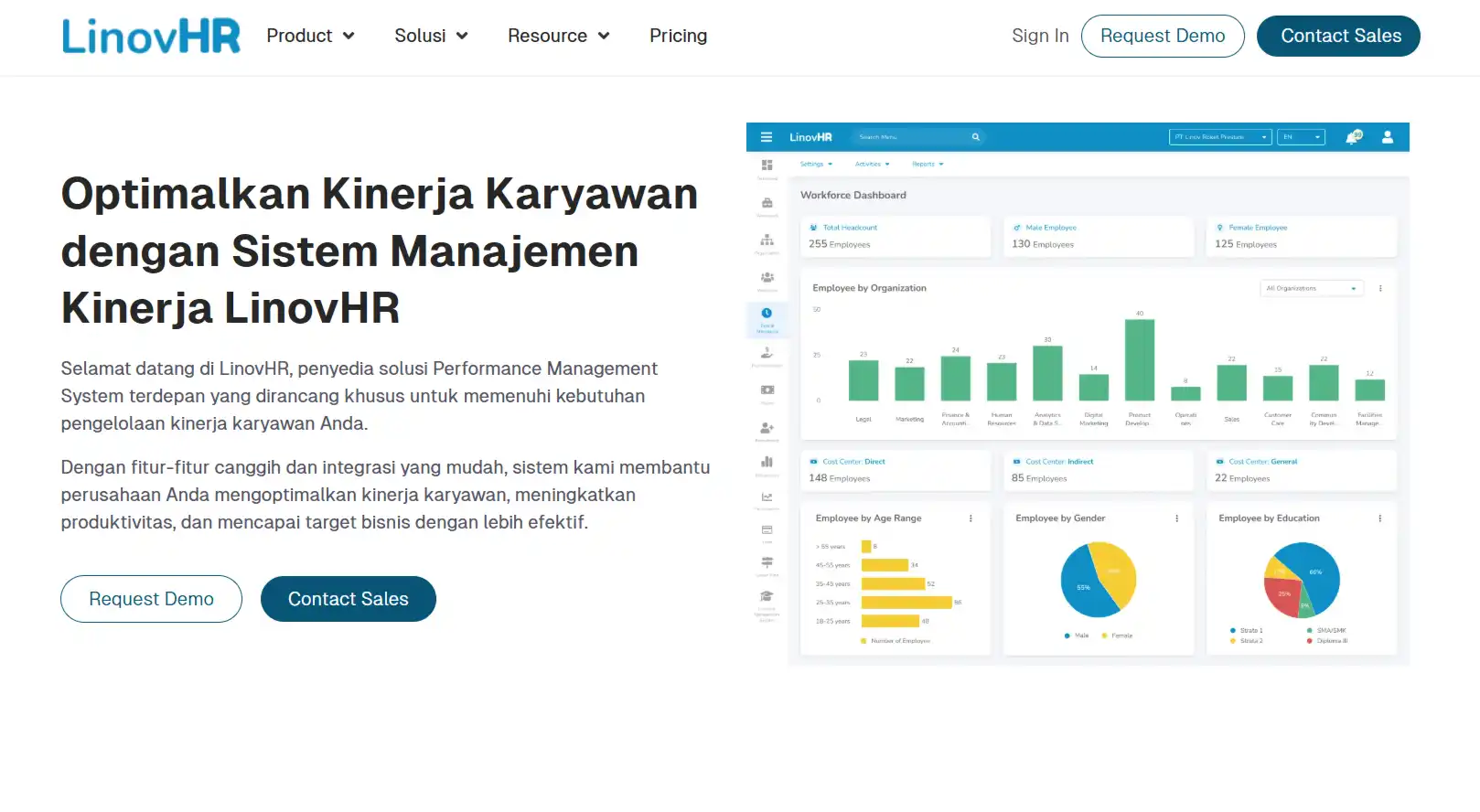Image resolution: width=1480 pixels, height=812 pixels.
Task: Go to the Pricing page
Action: pyautogui.click(x=678, y=36)
